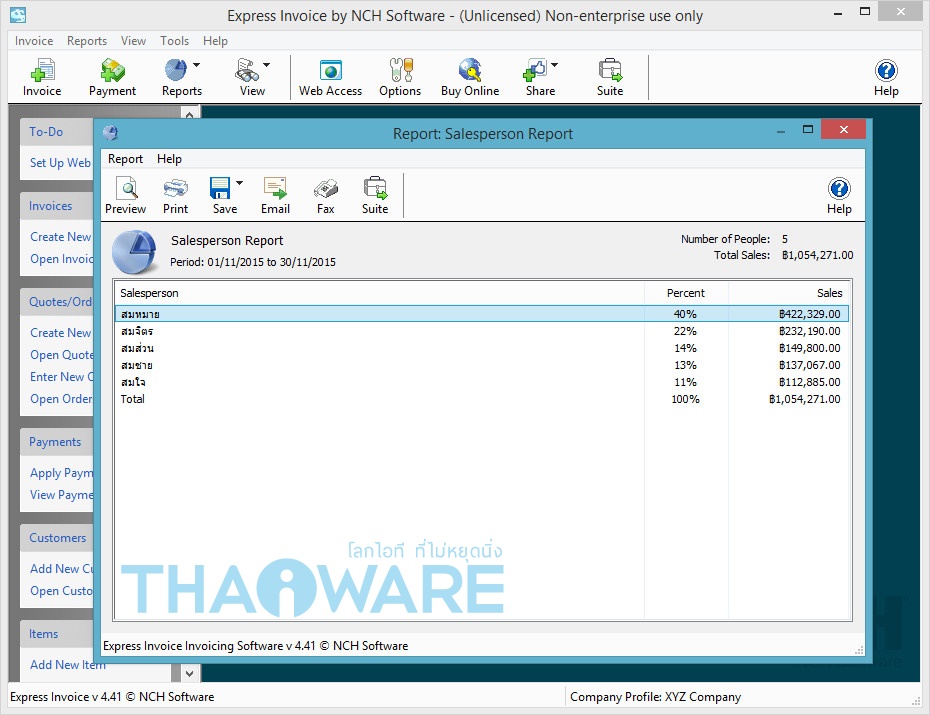The height and width of the screenshot is (715, 930).
Task: Collapse the Customers sidebar section header
Action: [56, 538]
